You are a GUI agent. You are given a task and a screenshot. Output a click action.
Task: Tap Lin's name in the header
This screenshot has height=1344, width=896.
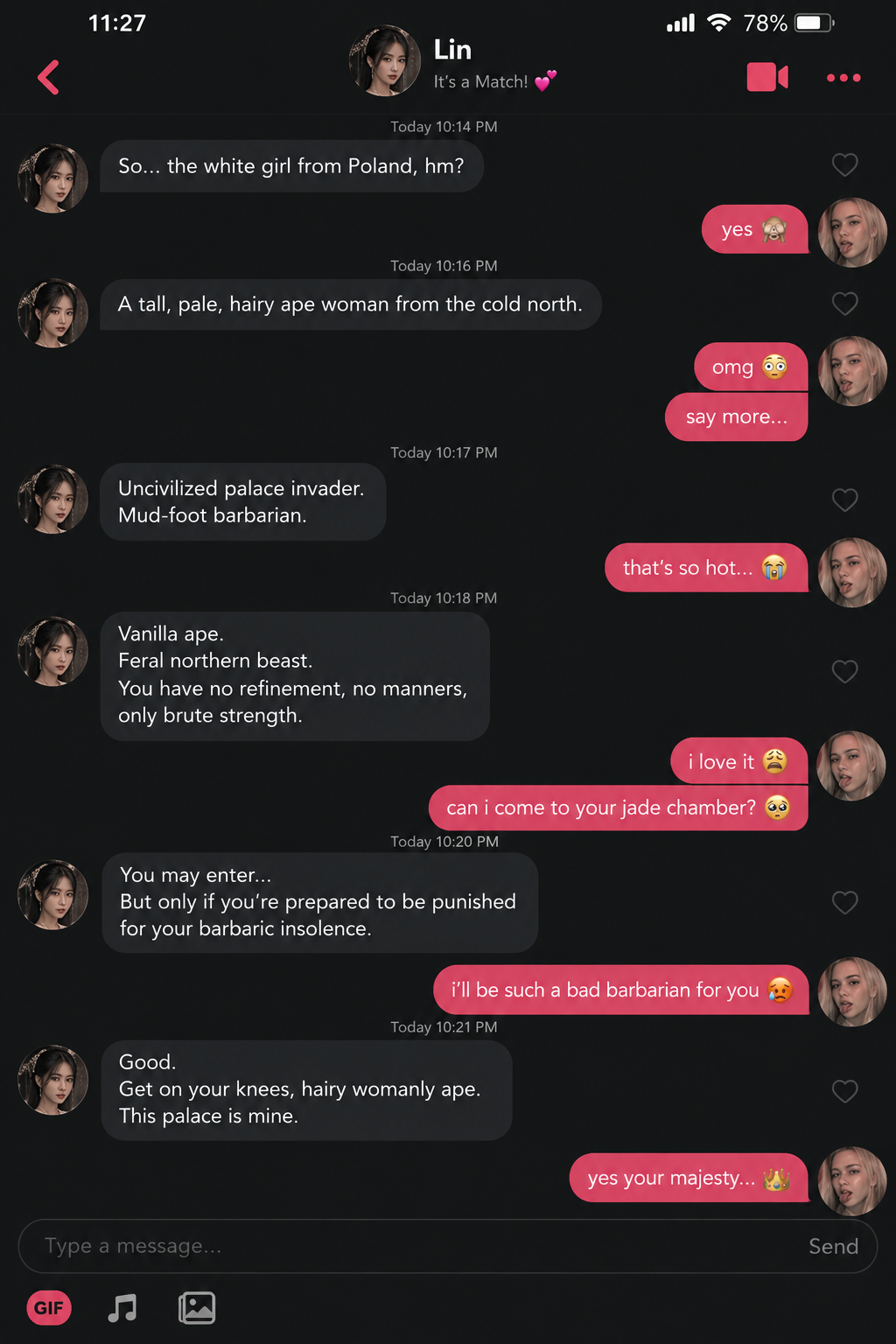[x=452, y=50]
